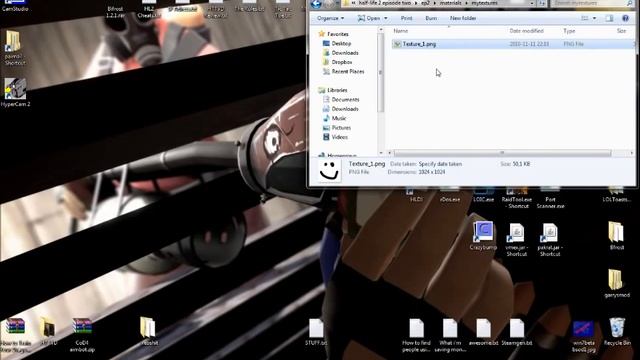The width and height of the screenshot is (640, 360).
Task: Select the STUFF.txt desktop file
Action: click(x=316, y=332)
